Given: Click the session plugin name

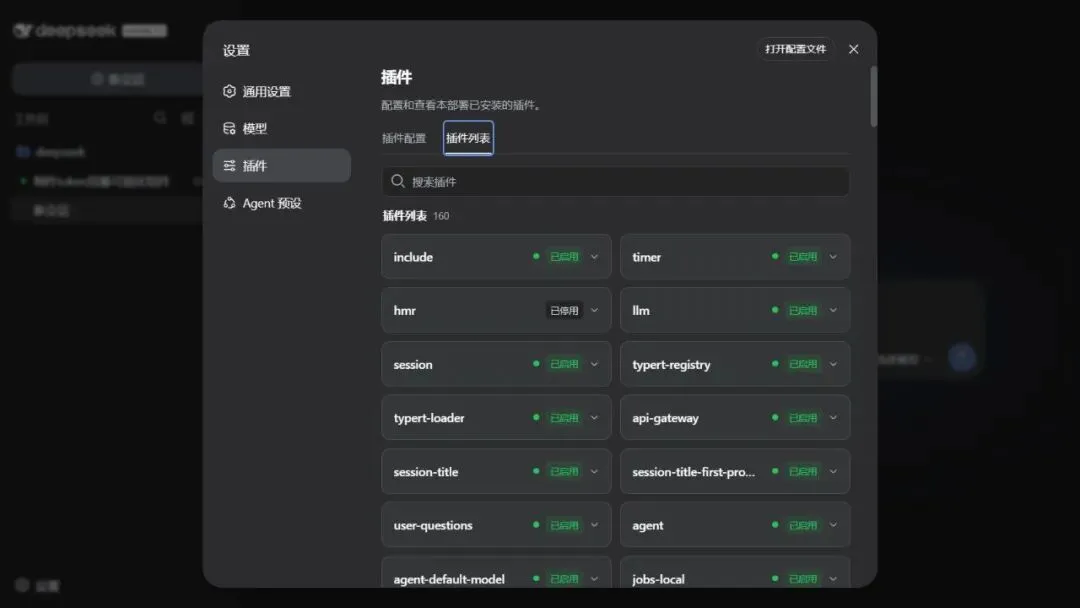Looking at the screenshot, I should (413, 364).
